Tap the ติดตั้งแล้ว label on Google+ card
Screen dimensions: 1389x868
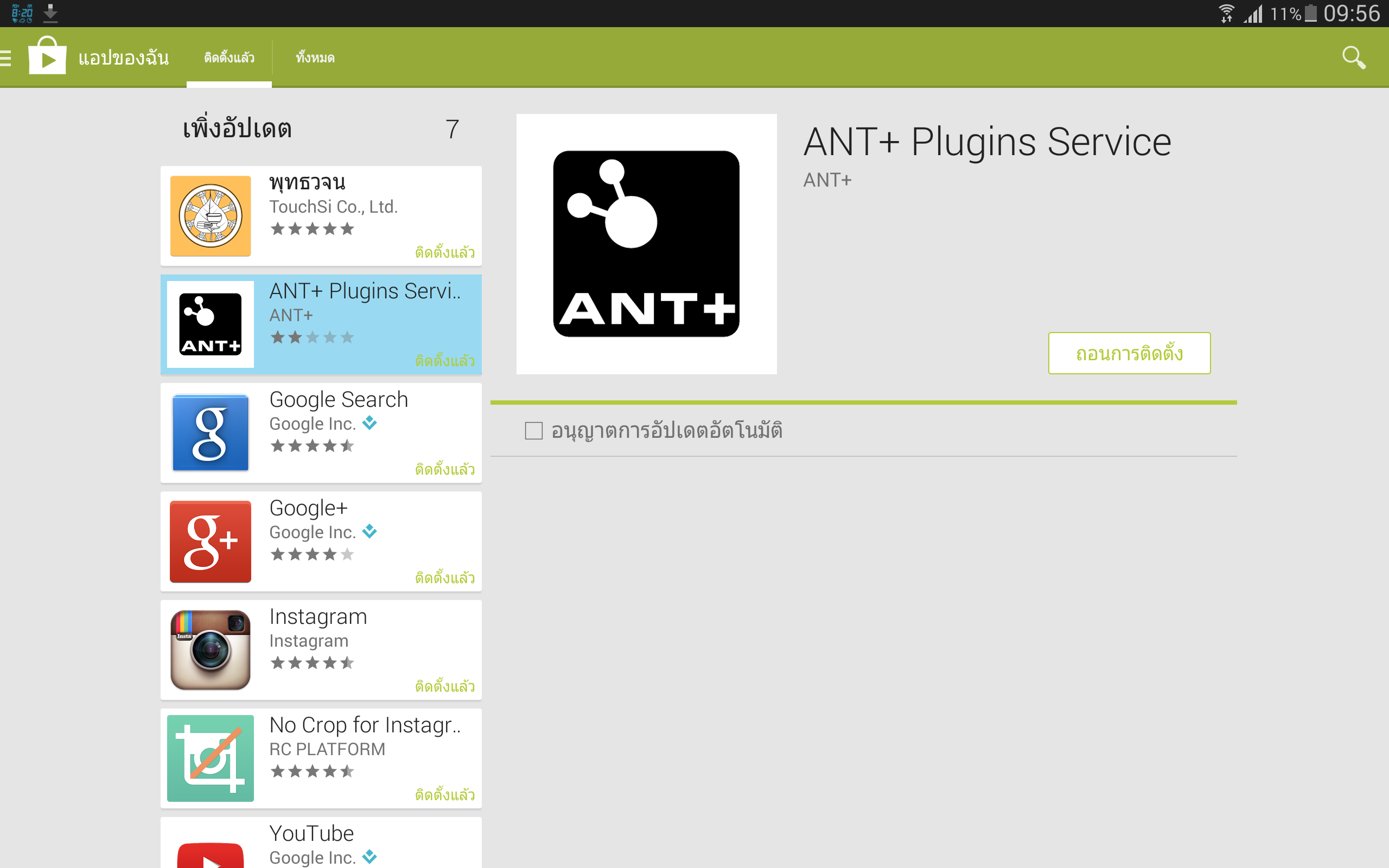(x=445, y=578)
